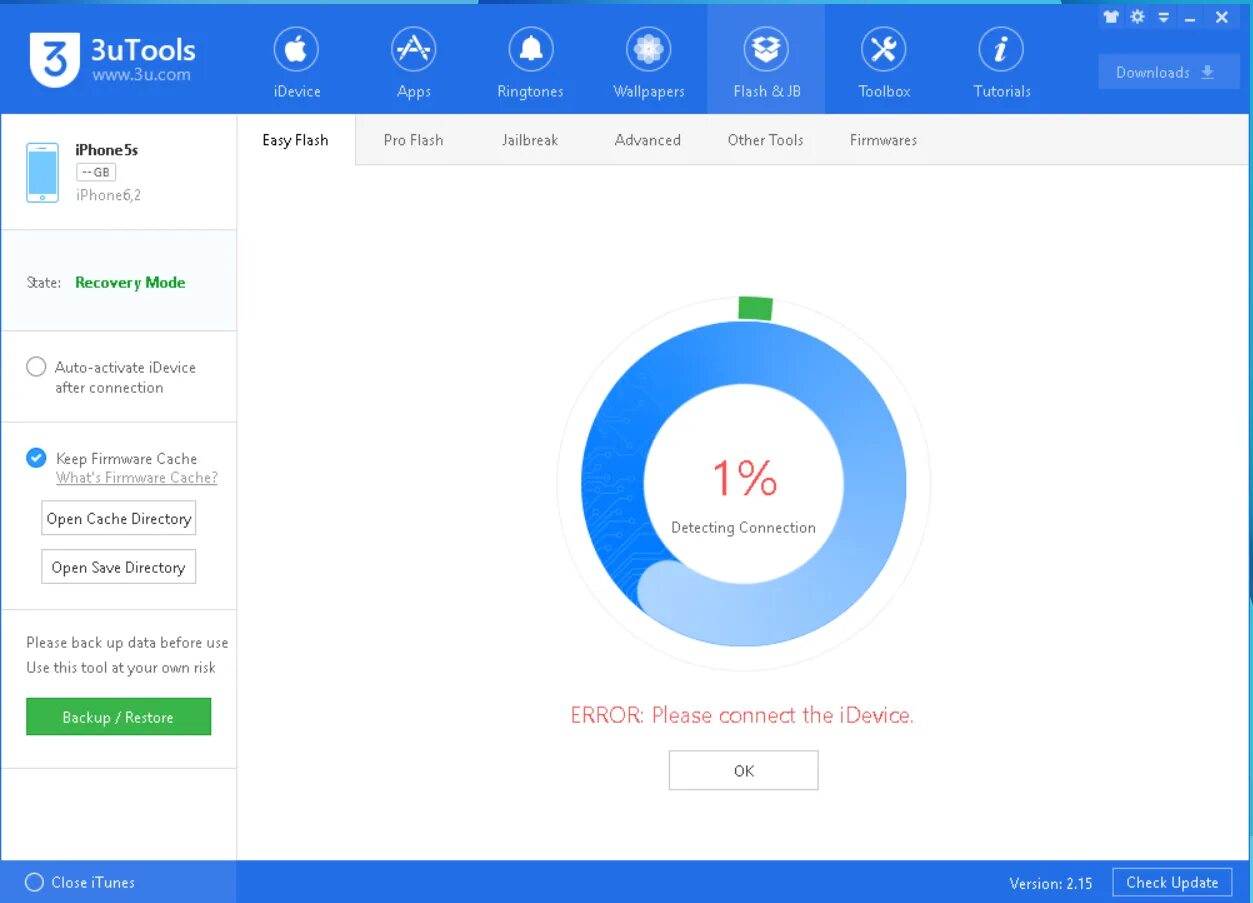Click the Version: 2.15 label
1253x903 pixels.
[x=1051, y=883]
